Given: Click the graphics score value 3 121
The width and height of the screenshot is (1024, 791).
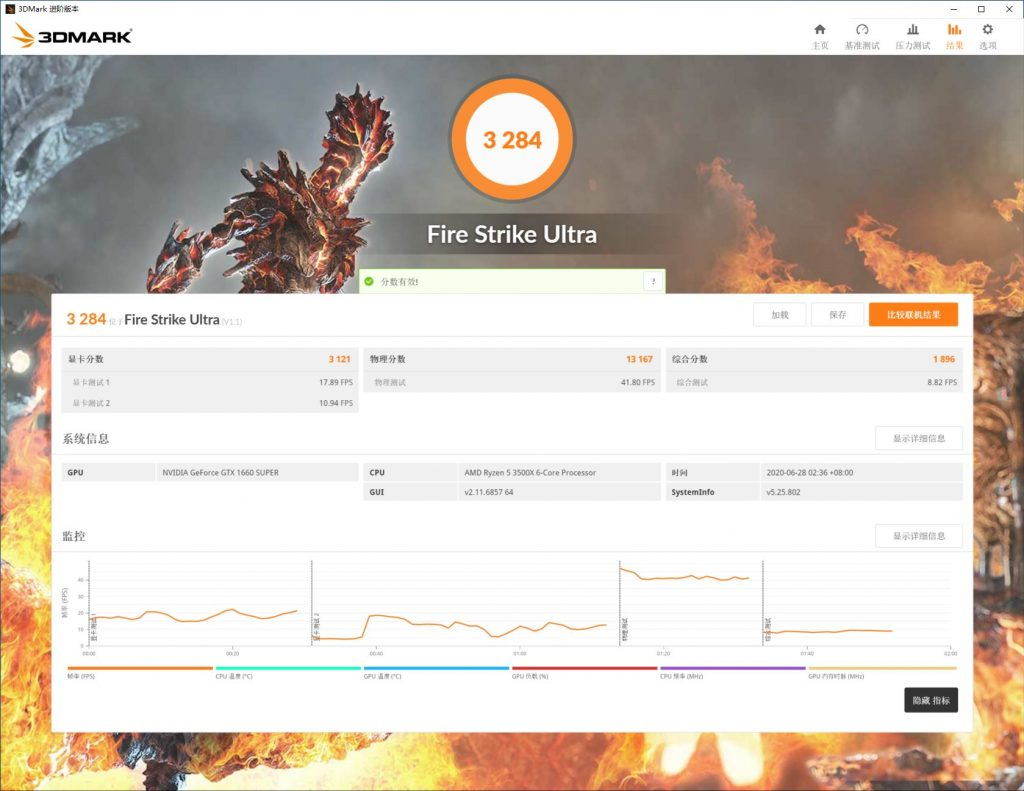Looking at the screenshot, I should [x=340, y=359].
